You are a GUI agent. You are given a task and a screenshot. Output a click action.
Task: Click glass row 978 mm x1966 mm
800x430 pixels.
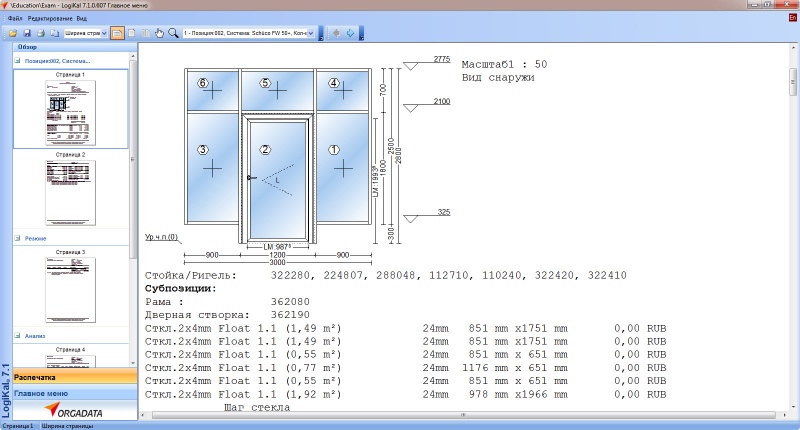406,394
